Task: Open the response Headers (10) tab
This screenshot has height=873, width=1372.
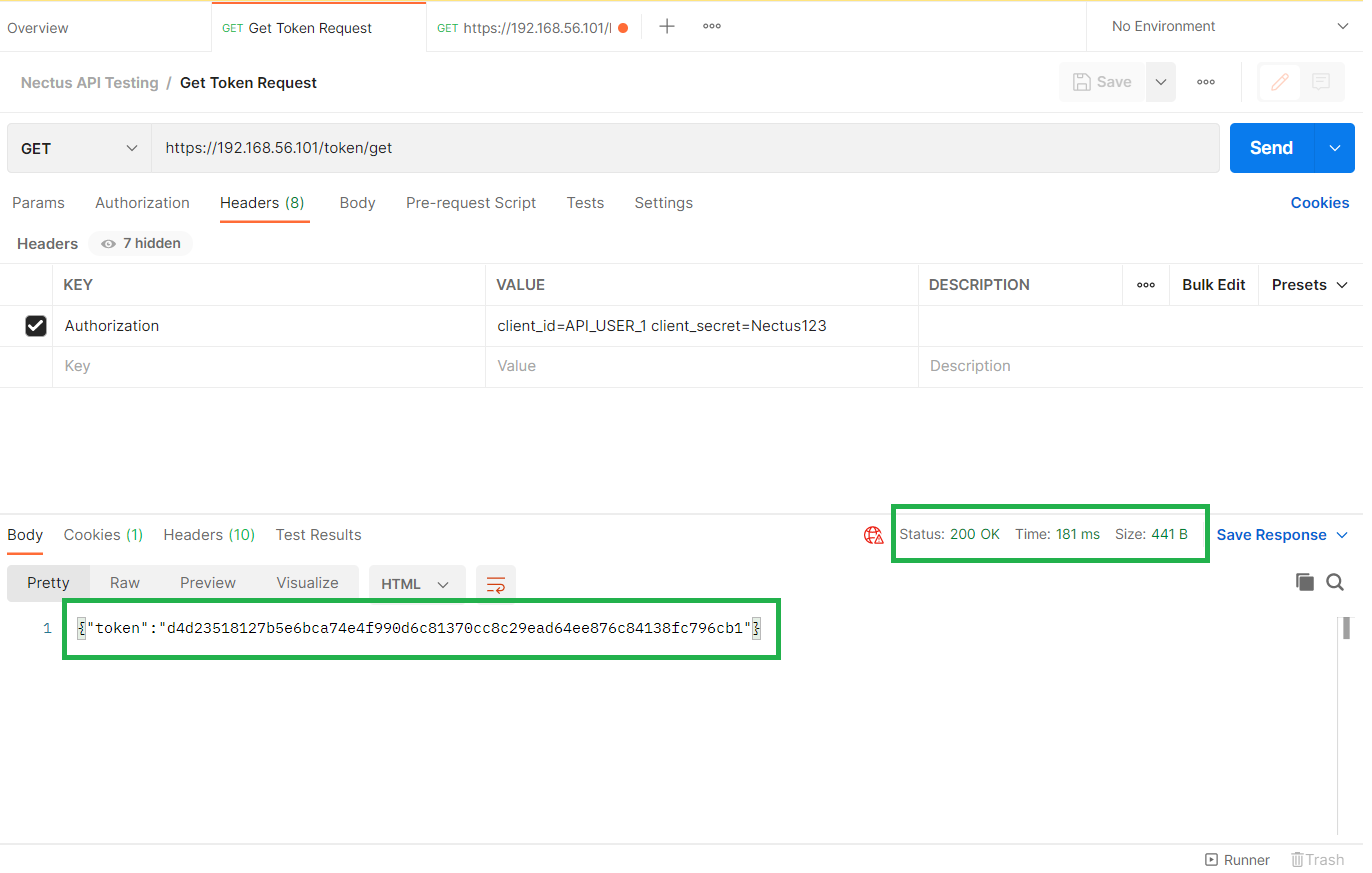Action: [x=209, y=535]
